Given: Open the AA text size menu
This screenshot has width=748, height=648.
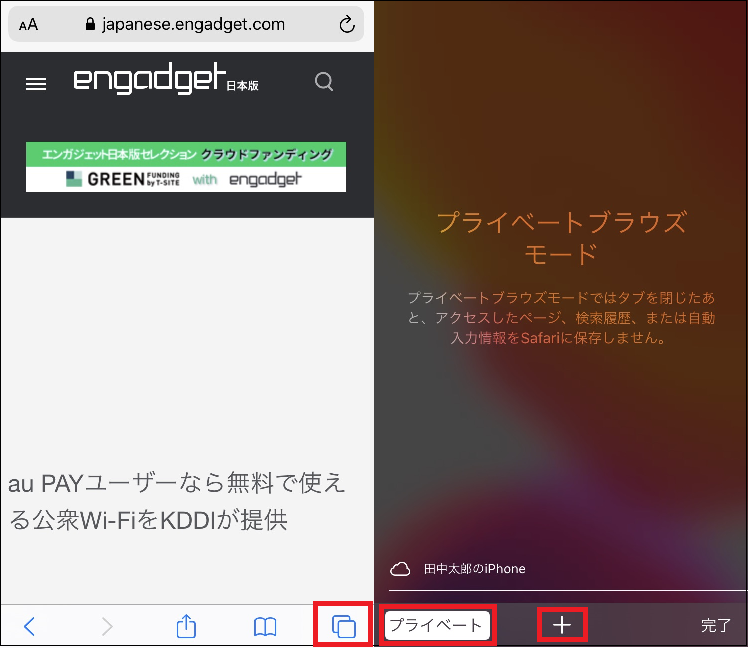Looking at the screenshot, I should (x=28, y=25).
